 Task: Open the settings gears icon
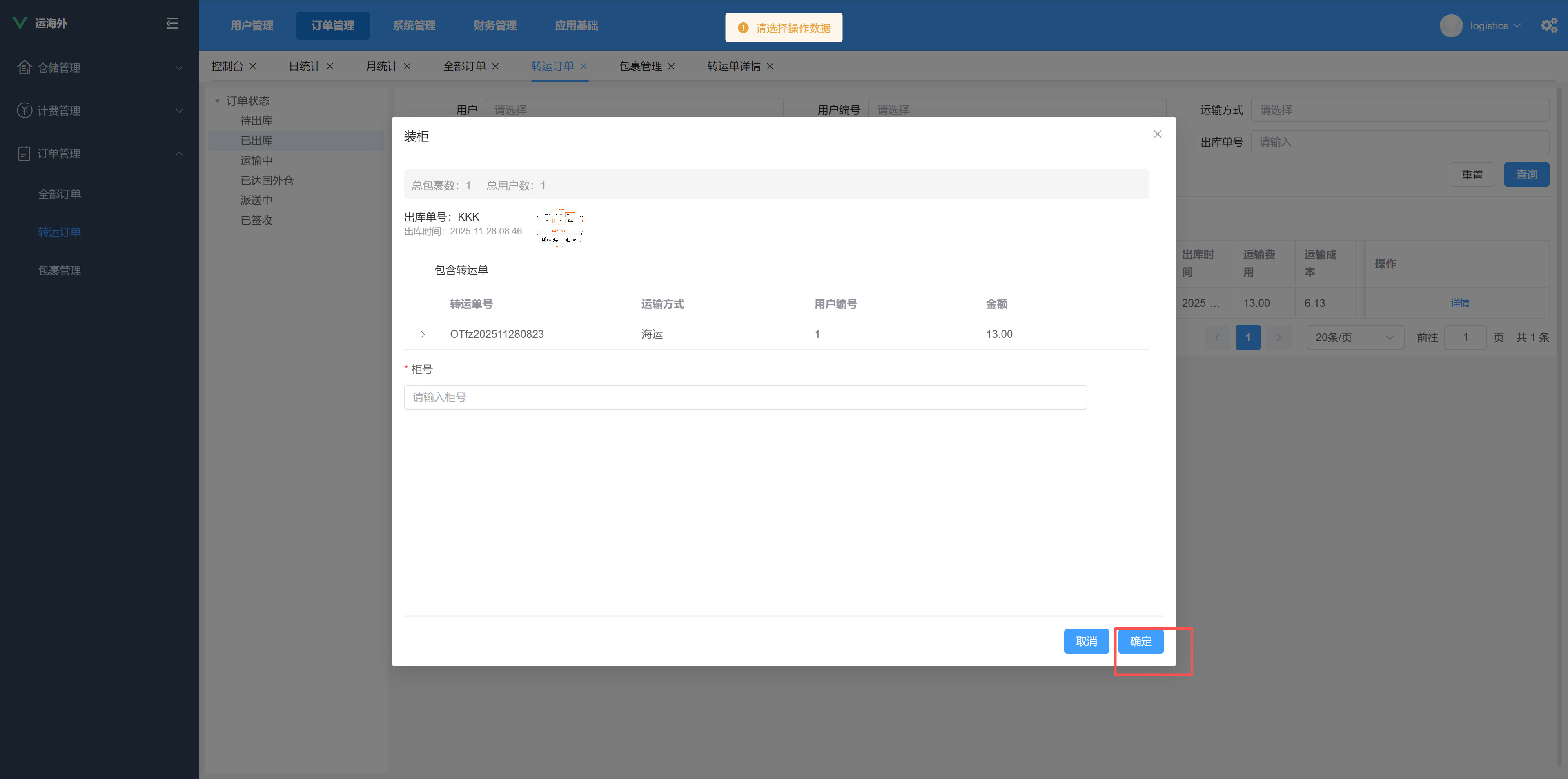[x=1548, y=26]
